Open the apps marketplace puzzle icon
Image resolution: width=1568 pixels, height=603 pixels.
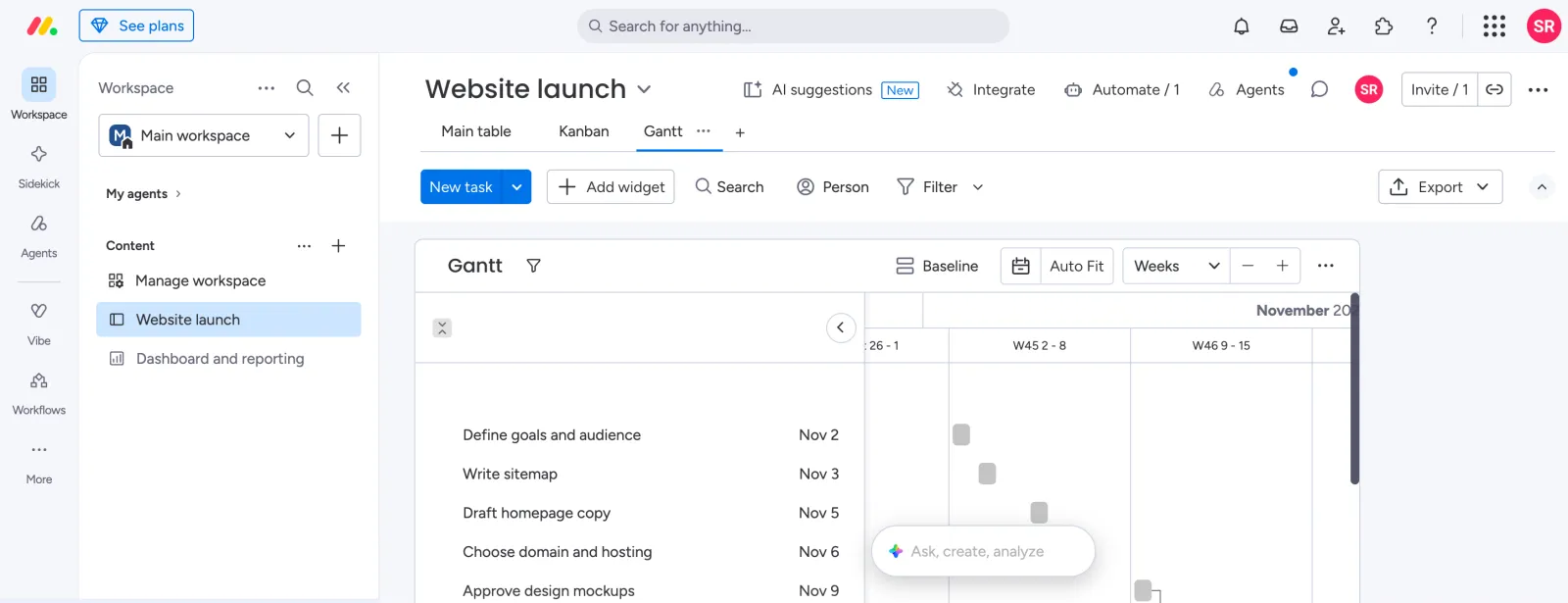(x=1384, y=26)
